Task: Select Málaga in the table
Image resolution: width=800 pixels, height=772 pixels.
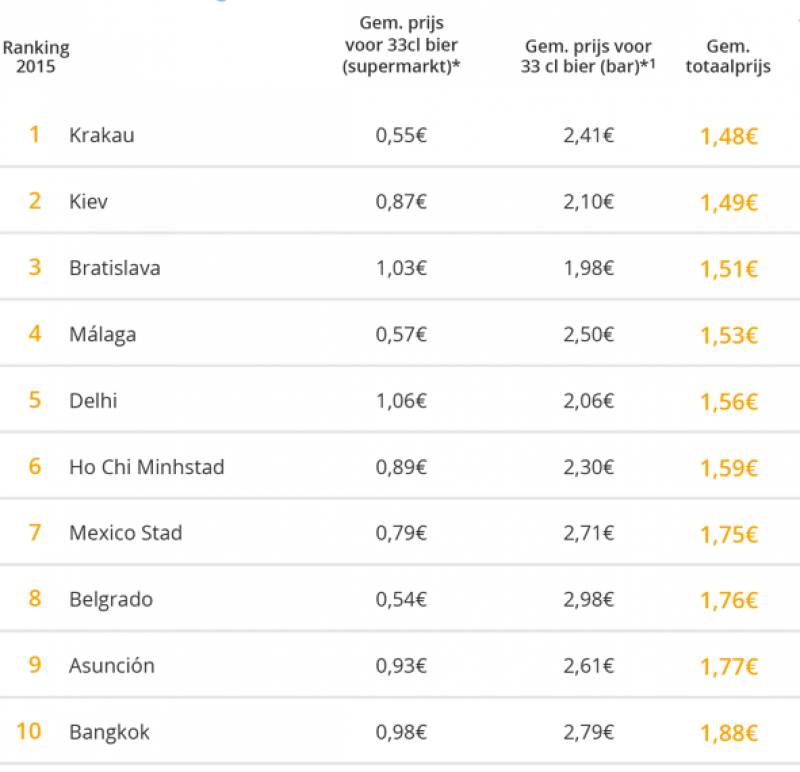Action: (101, 334)
